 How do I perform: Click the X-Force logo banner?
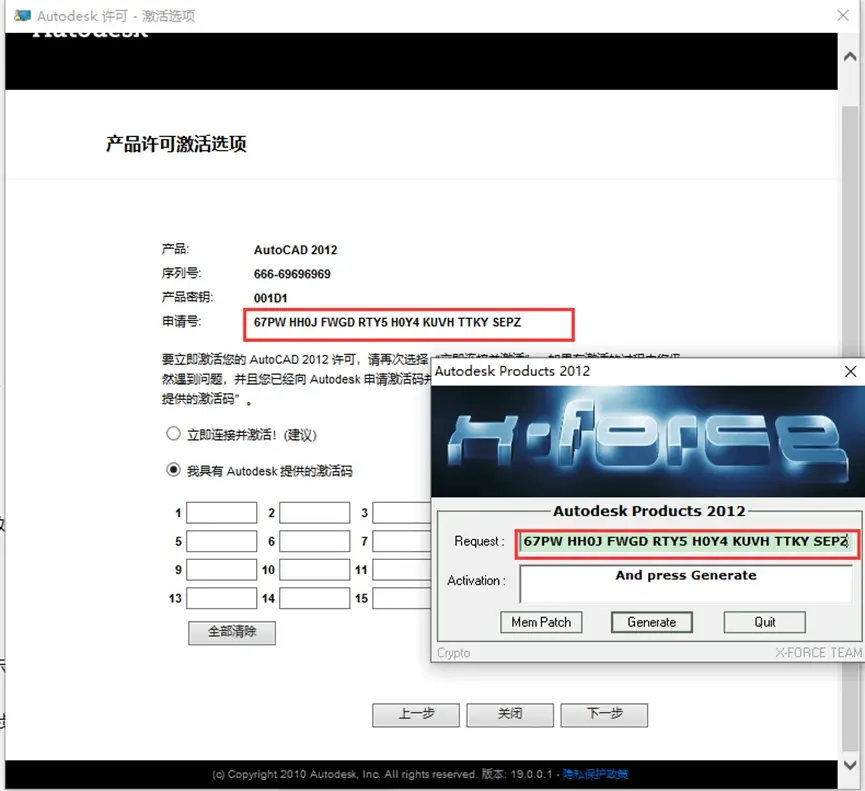(x=648, y=441)
